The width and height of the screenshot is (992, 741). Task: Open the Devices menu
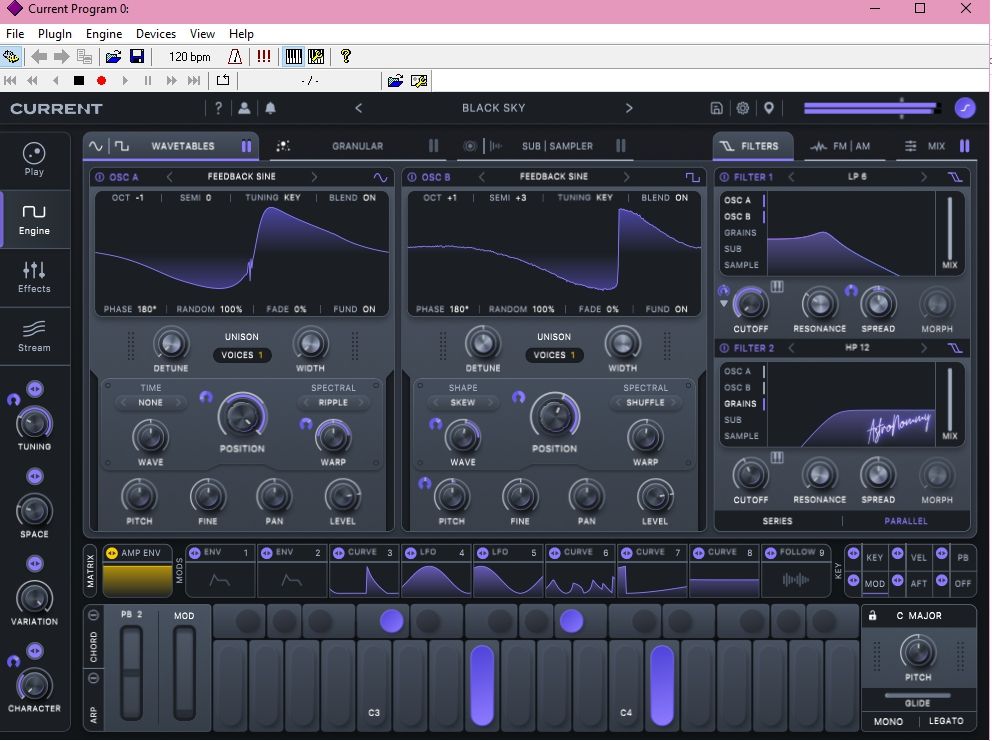pyautogui.click(x=155, y=34)
